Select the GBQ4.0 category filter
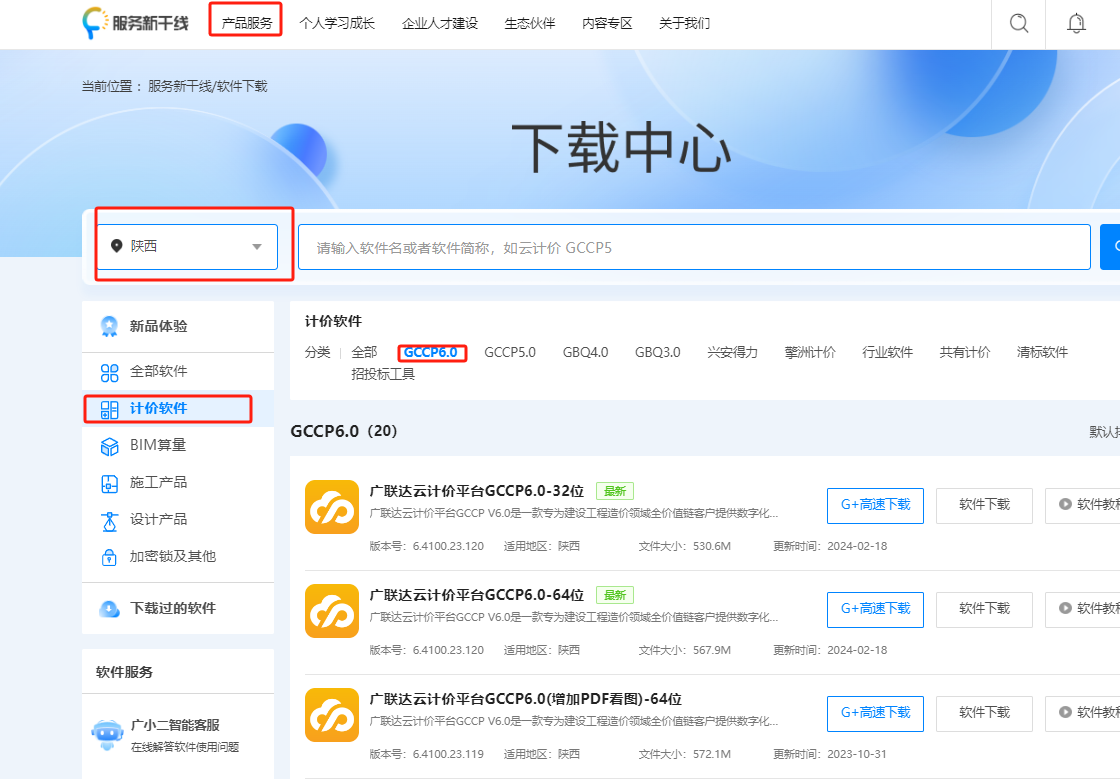 [x=585, y=352]
